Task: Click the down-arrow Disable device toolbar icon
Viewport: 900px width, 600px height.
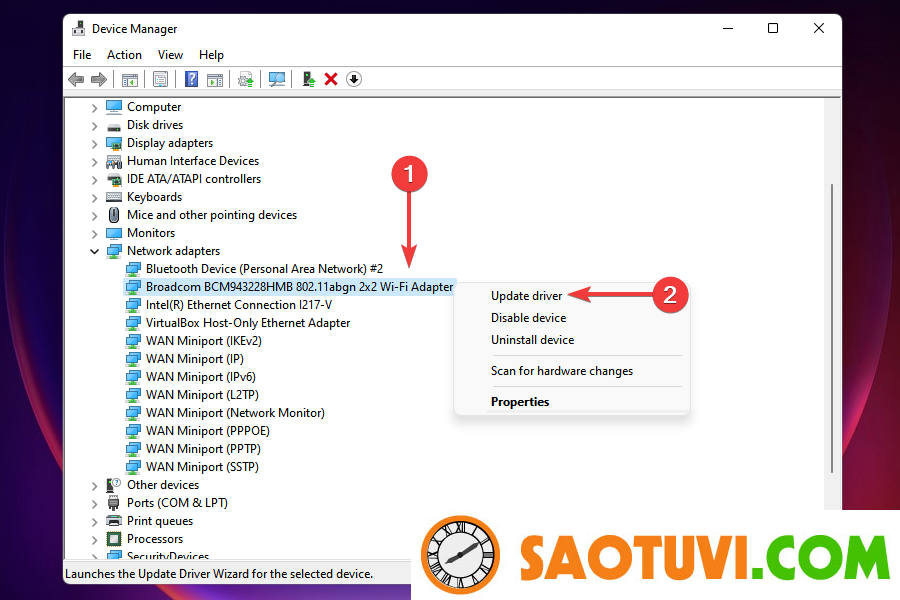Action: (x=354, y=79)
